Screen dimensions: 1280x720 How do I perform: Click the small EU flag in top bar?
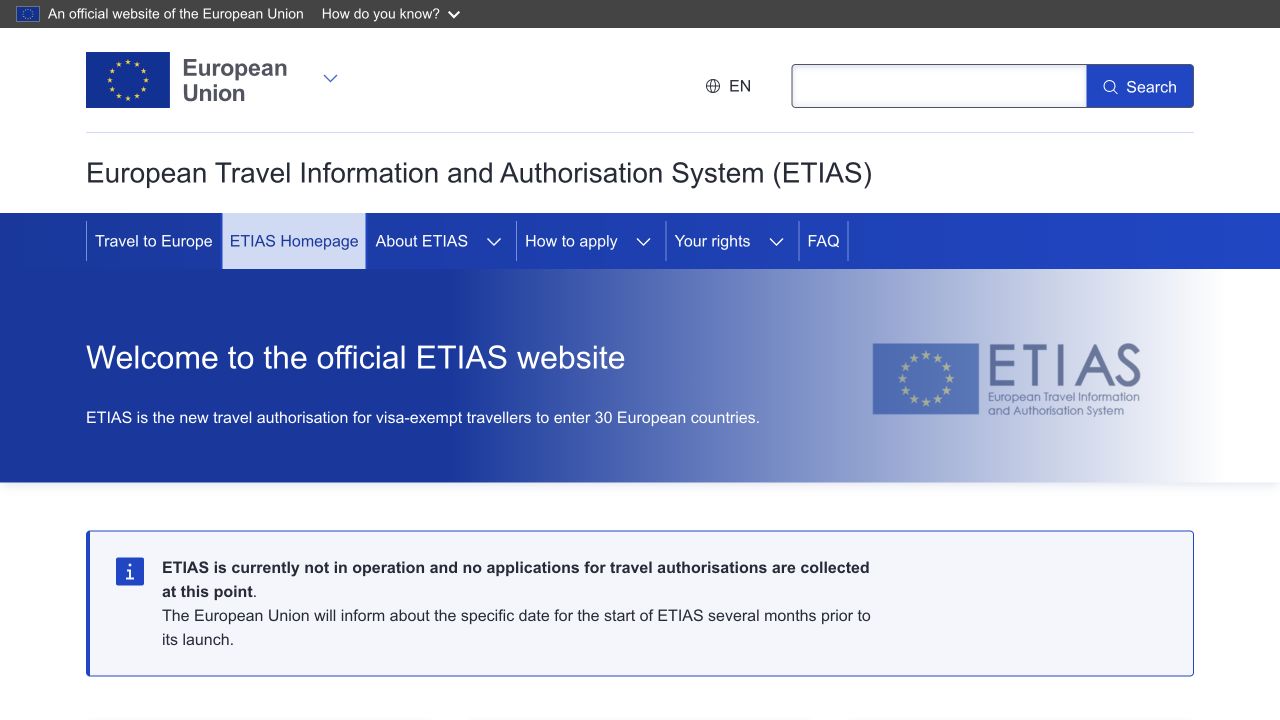pos(28,14)
